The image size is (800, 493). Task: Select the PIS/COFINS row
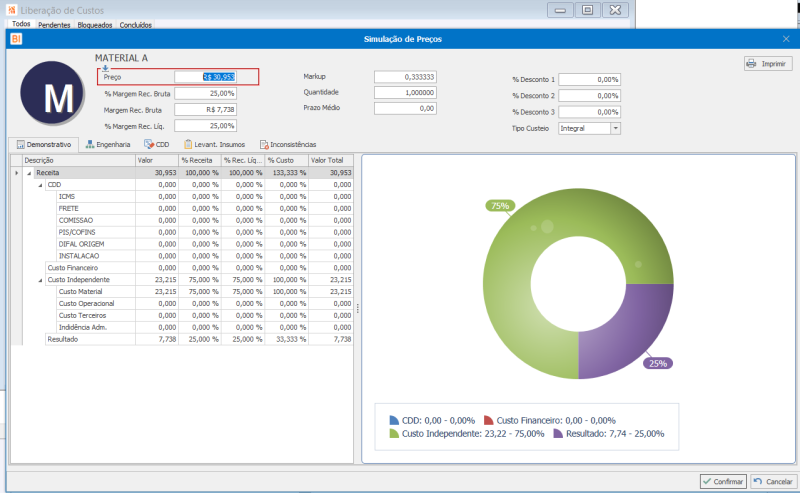205,232
